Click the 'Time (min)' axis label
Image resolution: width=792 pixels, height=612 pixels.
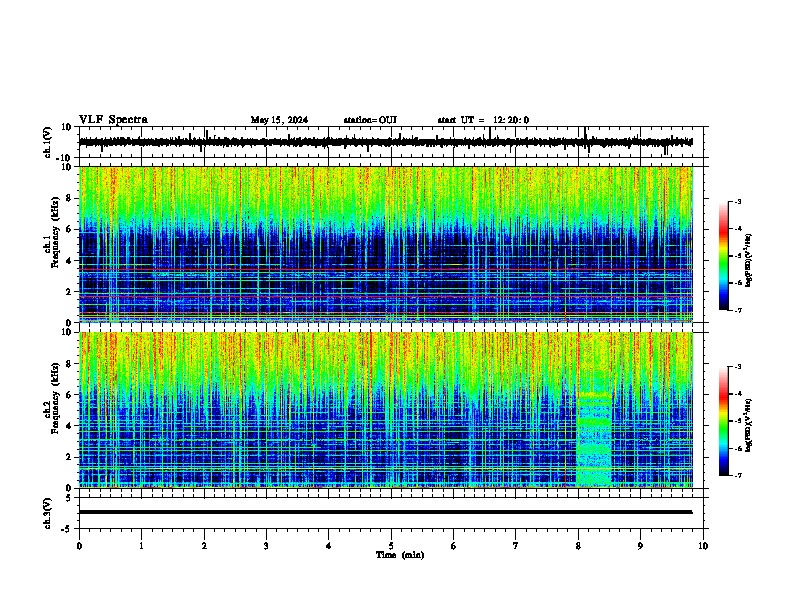tap(400, 555)
